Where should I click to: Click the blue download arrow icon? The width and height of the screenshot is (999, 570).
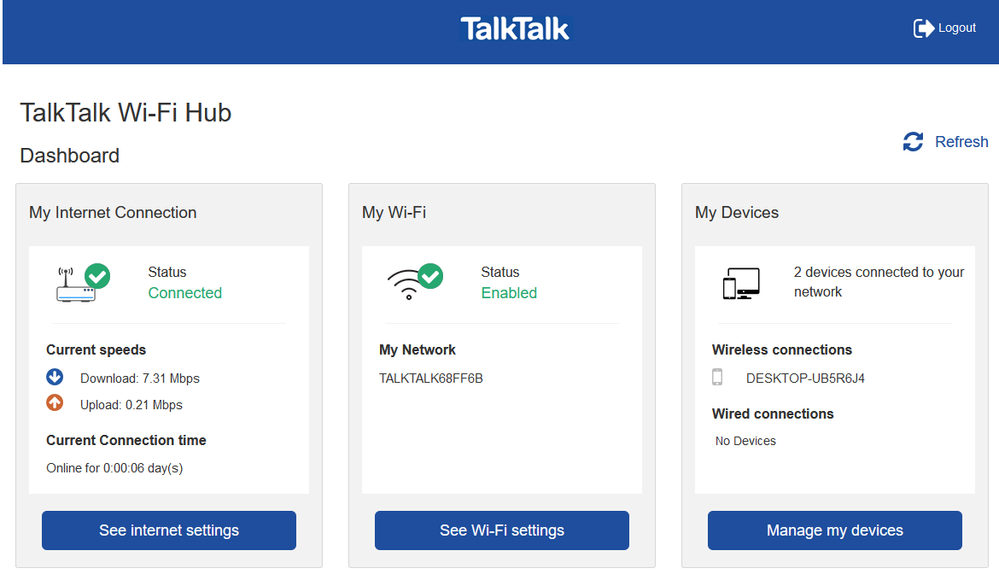(55, 378)
